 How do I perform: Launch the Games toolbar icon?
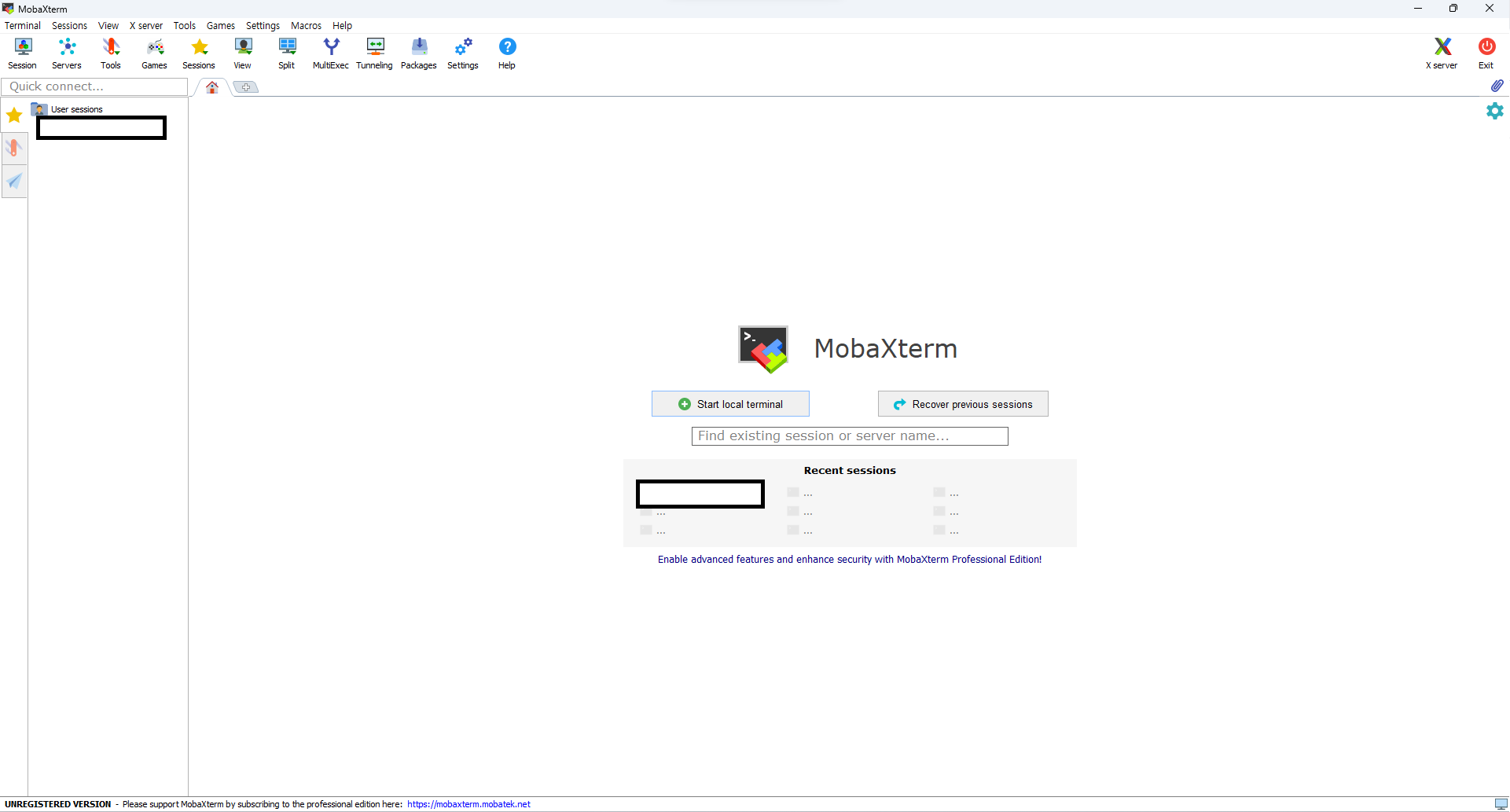click(155, 53)
